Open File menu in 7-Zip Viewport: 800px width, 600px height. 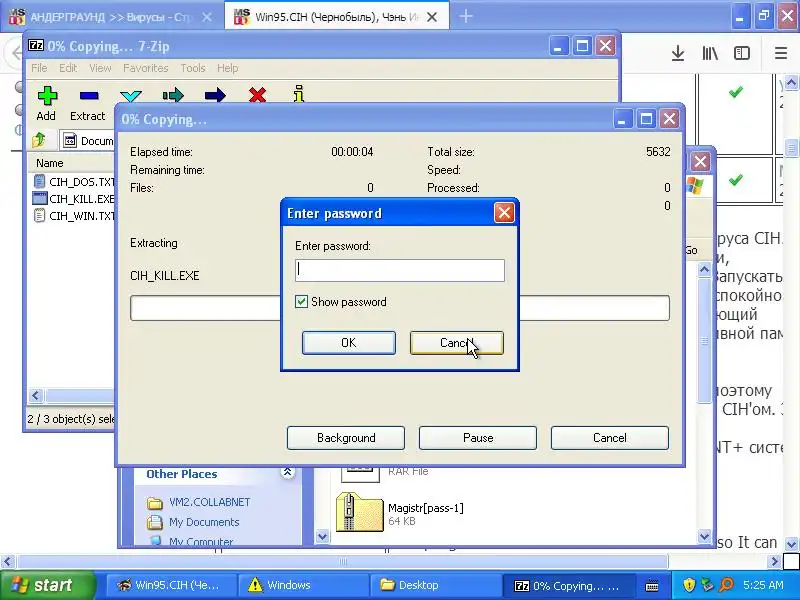tap(39, 68)
